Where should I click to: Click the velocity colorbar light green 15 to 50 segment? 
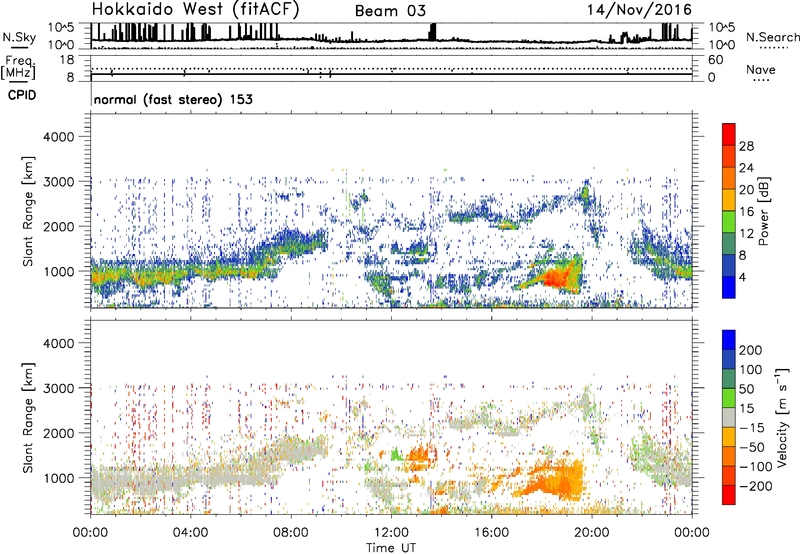pos(729,398)
